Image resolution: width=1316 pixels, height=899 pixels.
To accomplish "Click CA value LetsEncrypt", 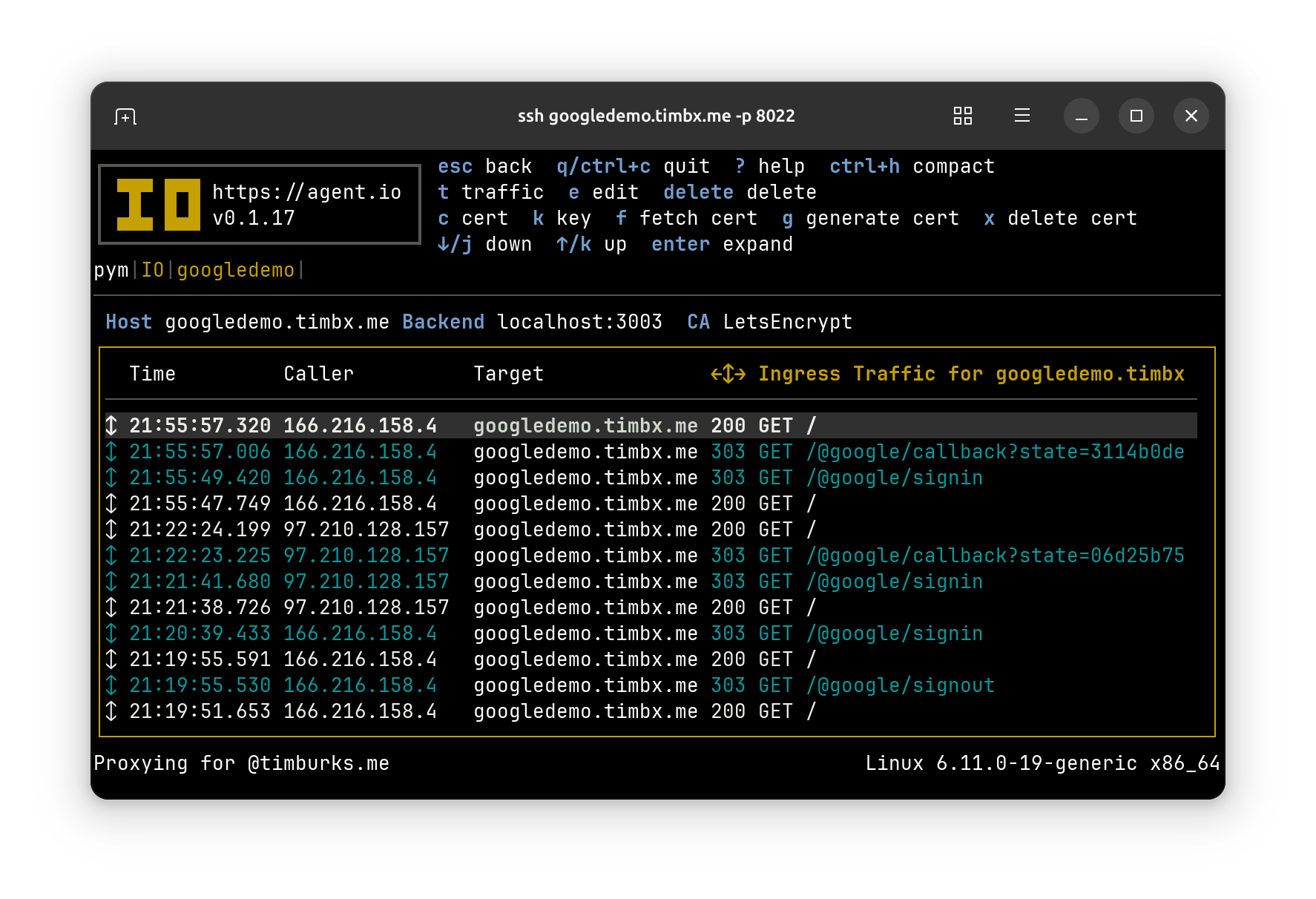I will click(x=787, y=322).
